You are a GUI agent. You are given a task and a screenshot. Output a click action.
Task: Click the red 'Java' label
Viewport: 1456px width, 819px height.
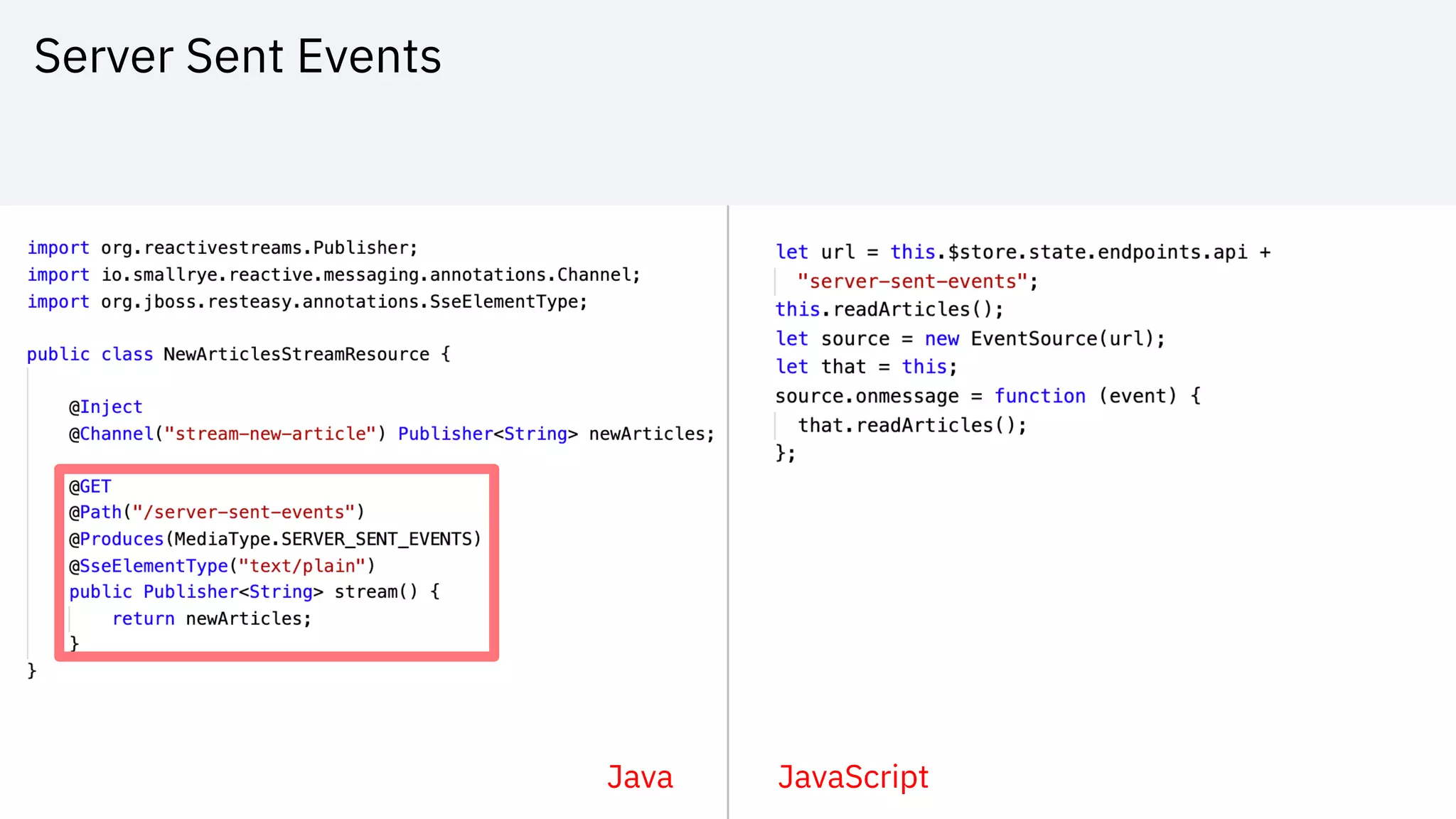(640, 777)
